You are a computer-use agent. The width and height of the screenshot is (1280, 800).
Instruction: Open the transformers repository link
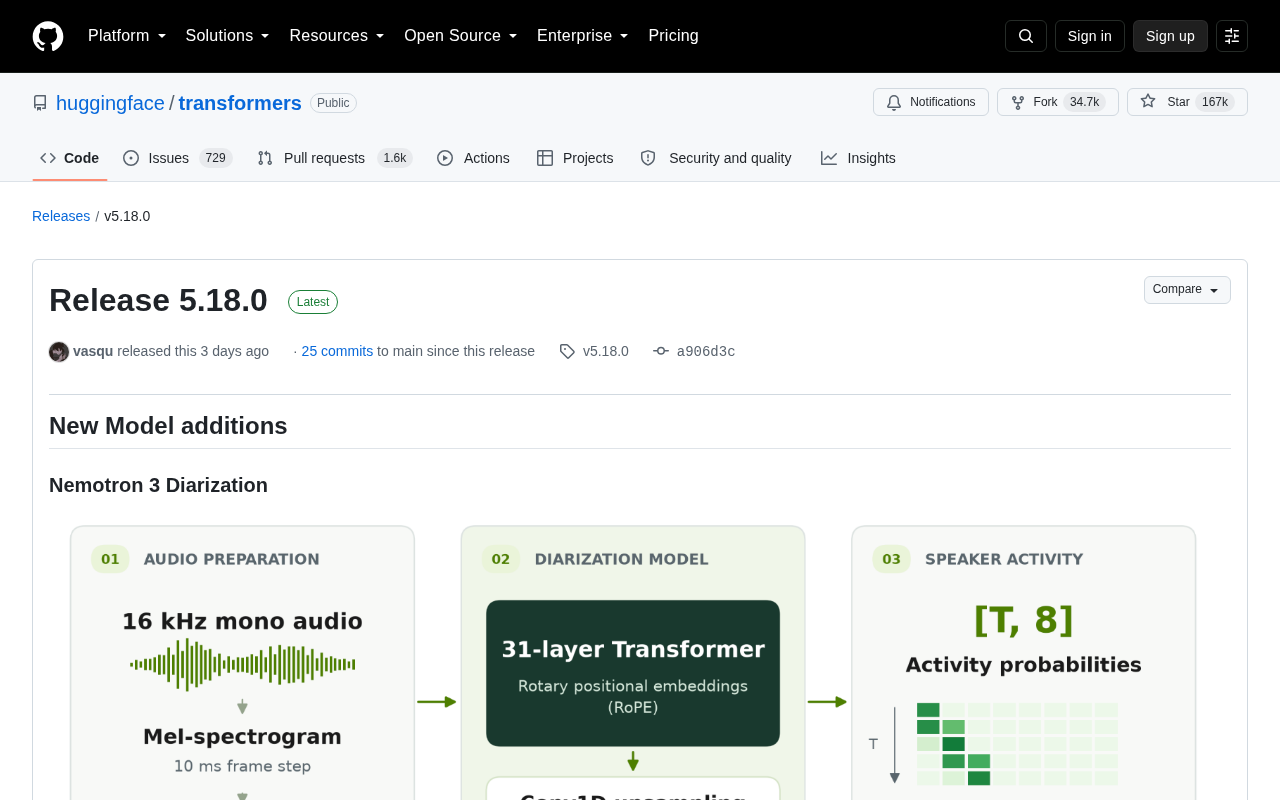pos(240,103)
